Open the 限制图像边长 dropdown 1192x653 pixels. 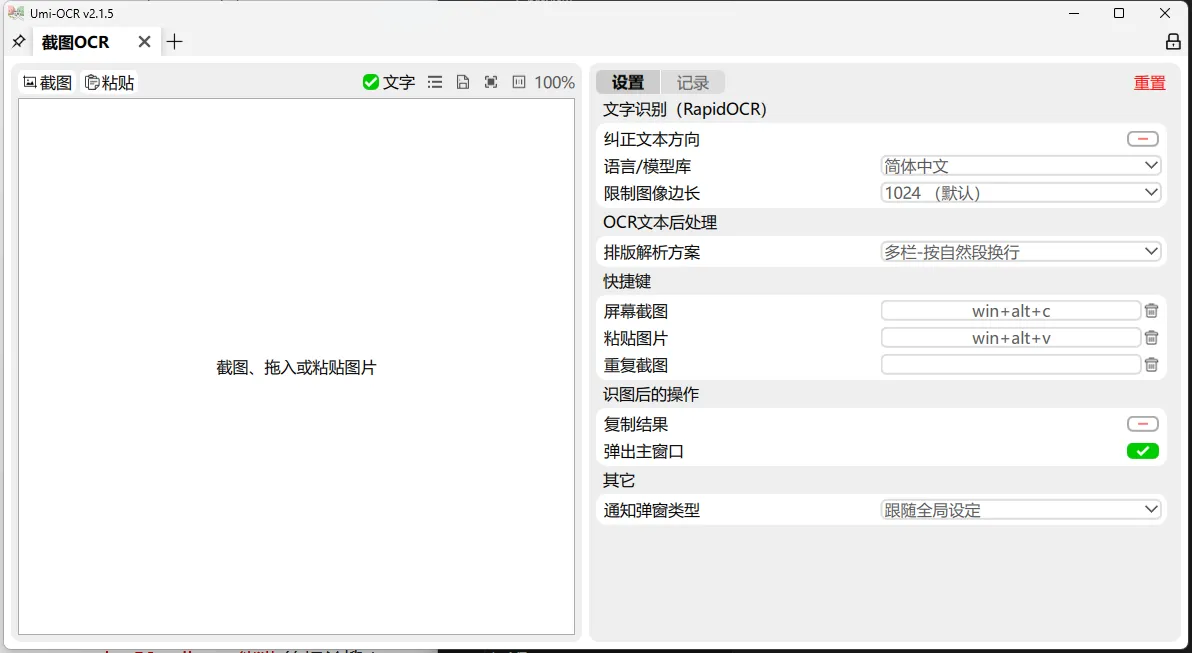pyautogui.click(x=1021, y=193)
